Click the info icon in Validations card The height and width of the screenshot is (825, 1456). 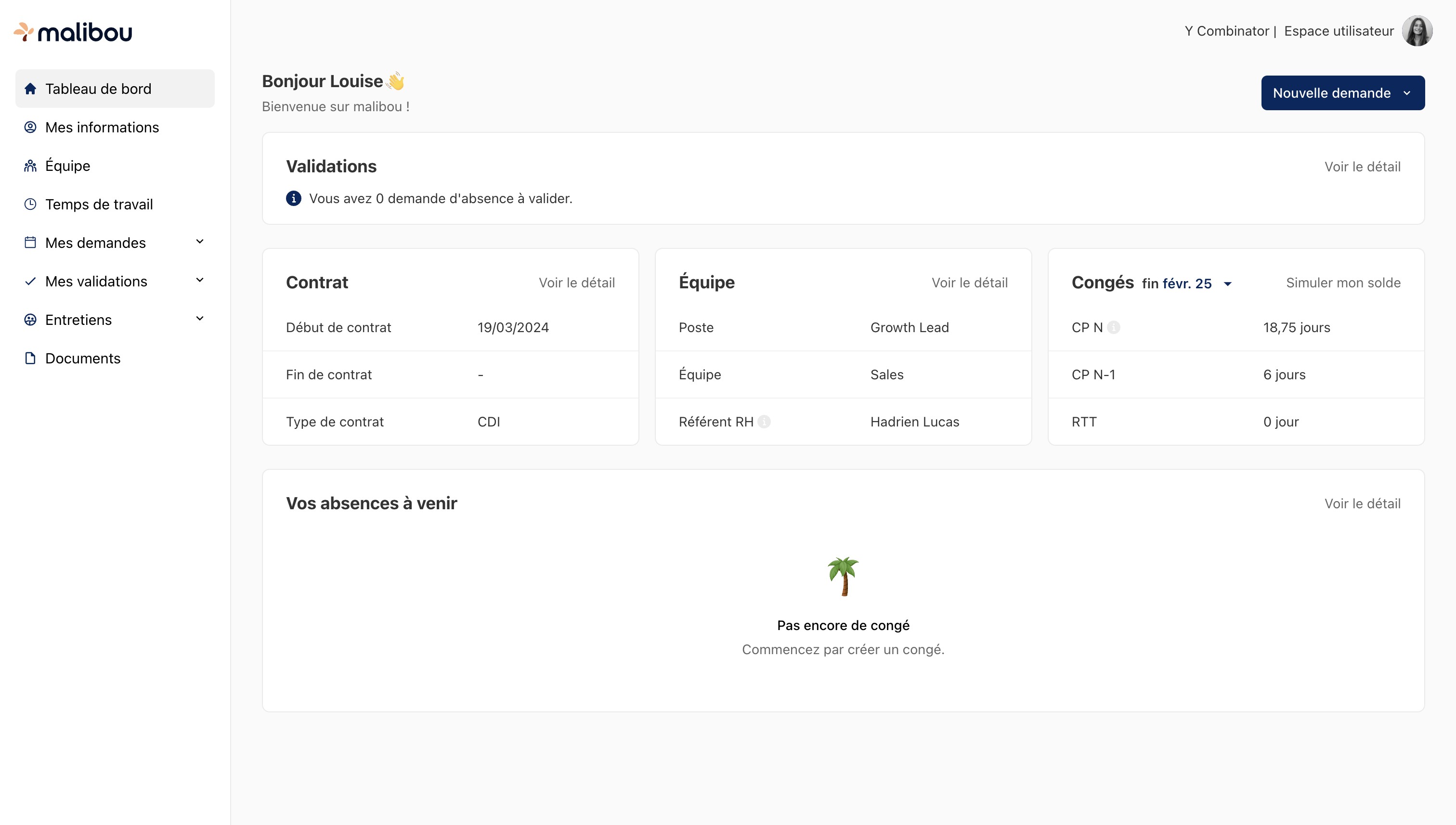[x=294, y=198]
